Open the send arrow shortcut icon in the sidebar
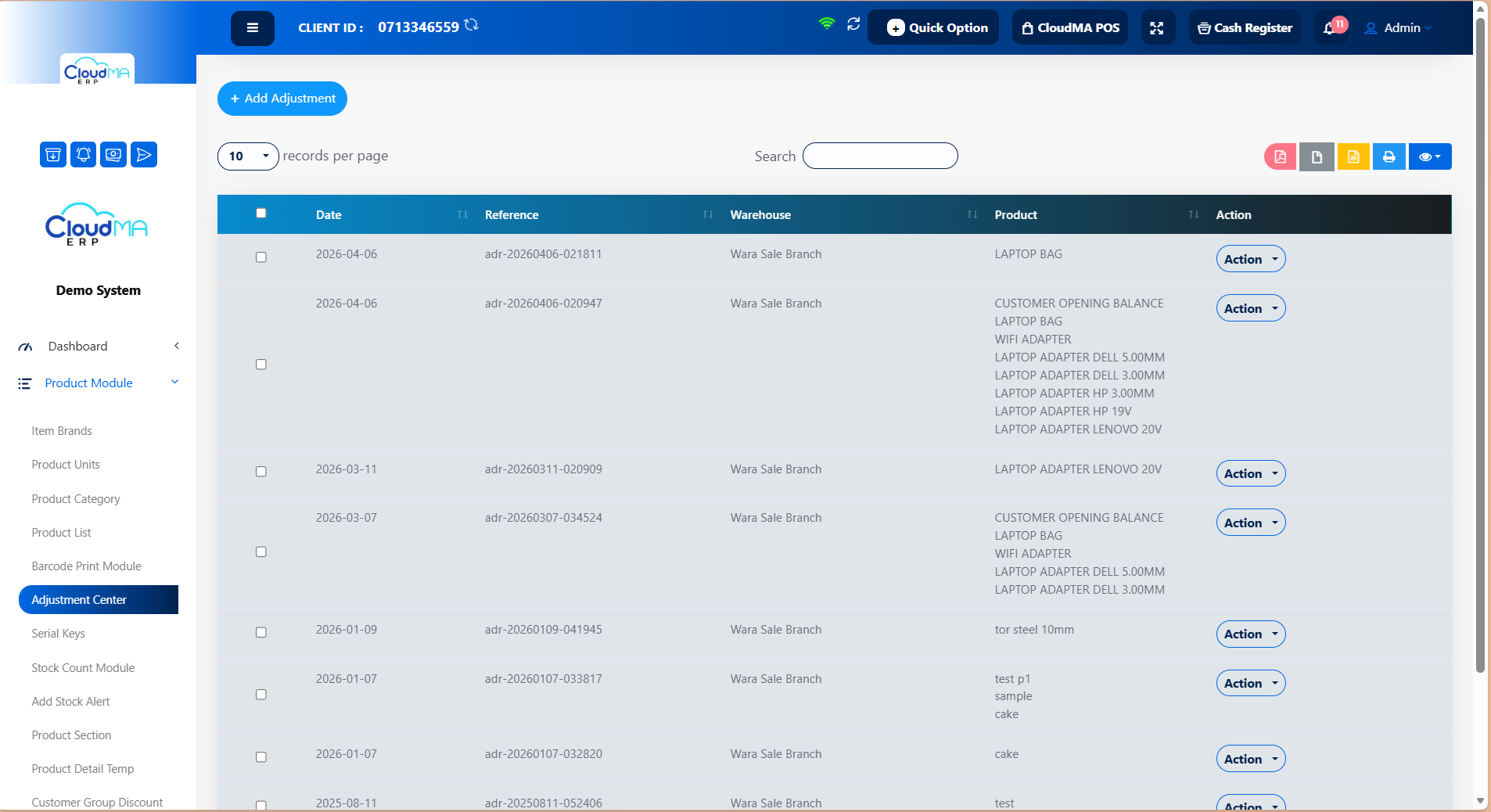The image size is (1491, 812). point(144,155)
